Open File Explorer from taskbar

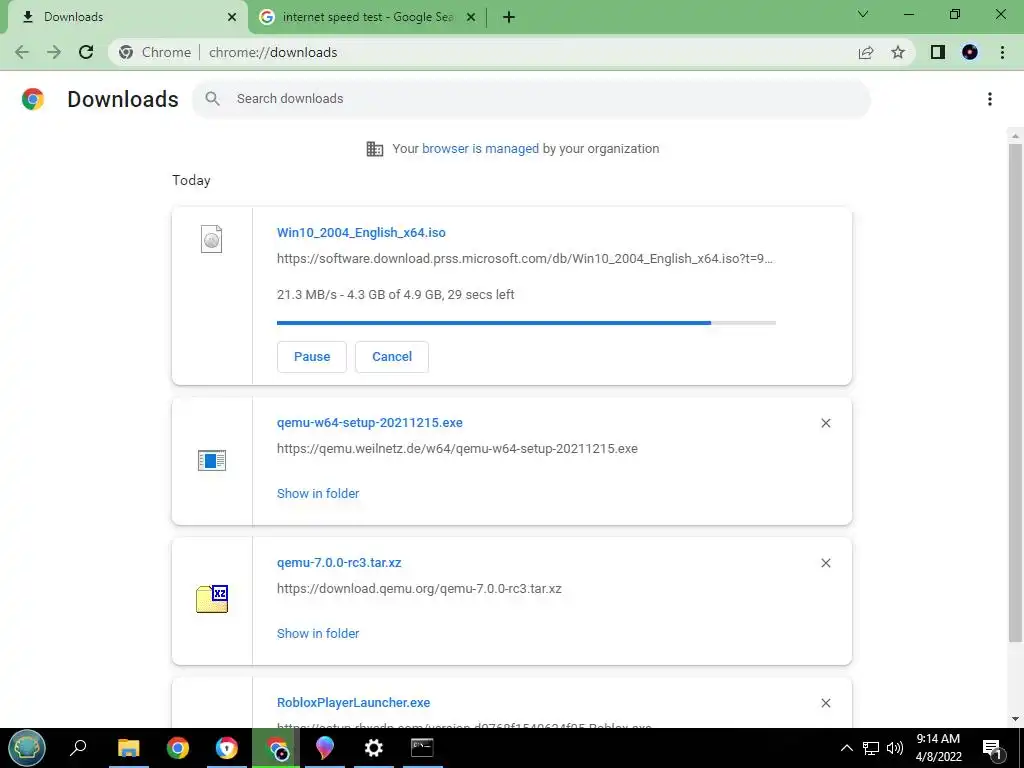coord(128,748)
